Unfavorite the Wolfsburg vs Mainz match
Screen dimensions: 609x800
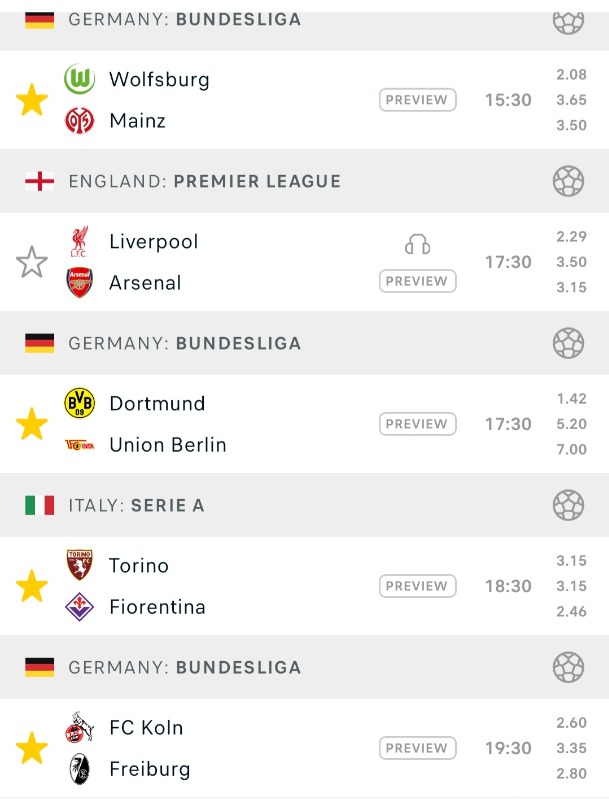pyautogui.click(x=32, y=100)
